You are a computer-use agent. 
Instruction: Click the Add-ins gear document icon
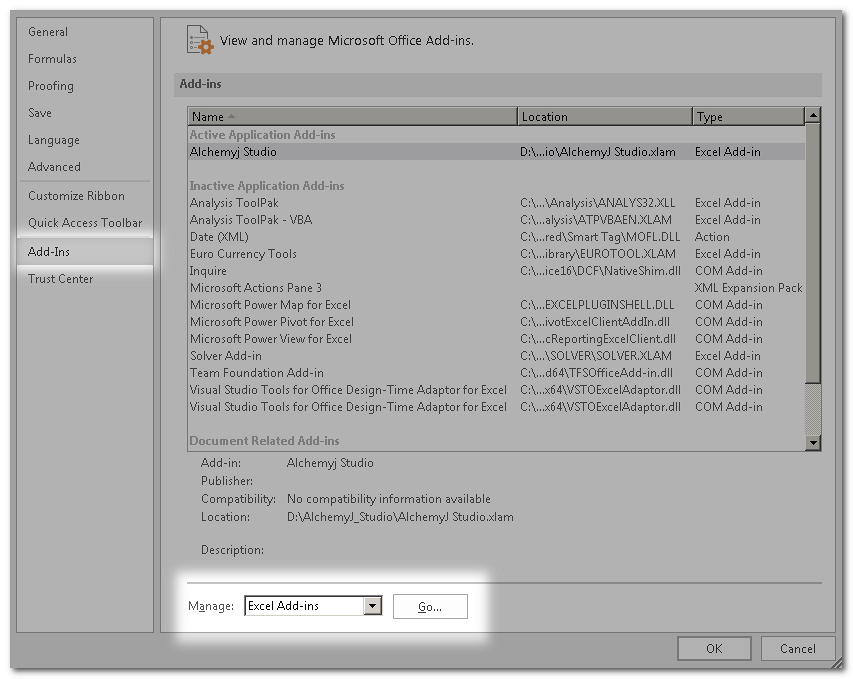pyautogui.click(x=200, y=40)
